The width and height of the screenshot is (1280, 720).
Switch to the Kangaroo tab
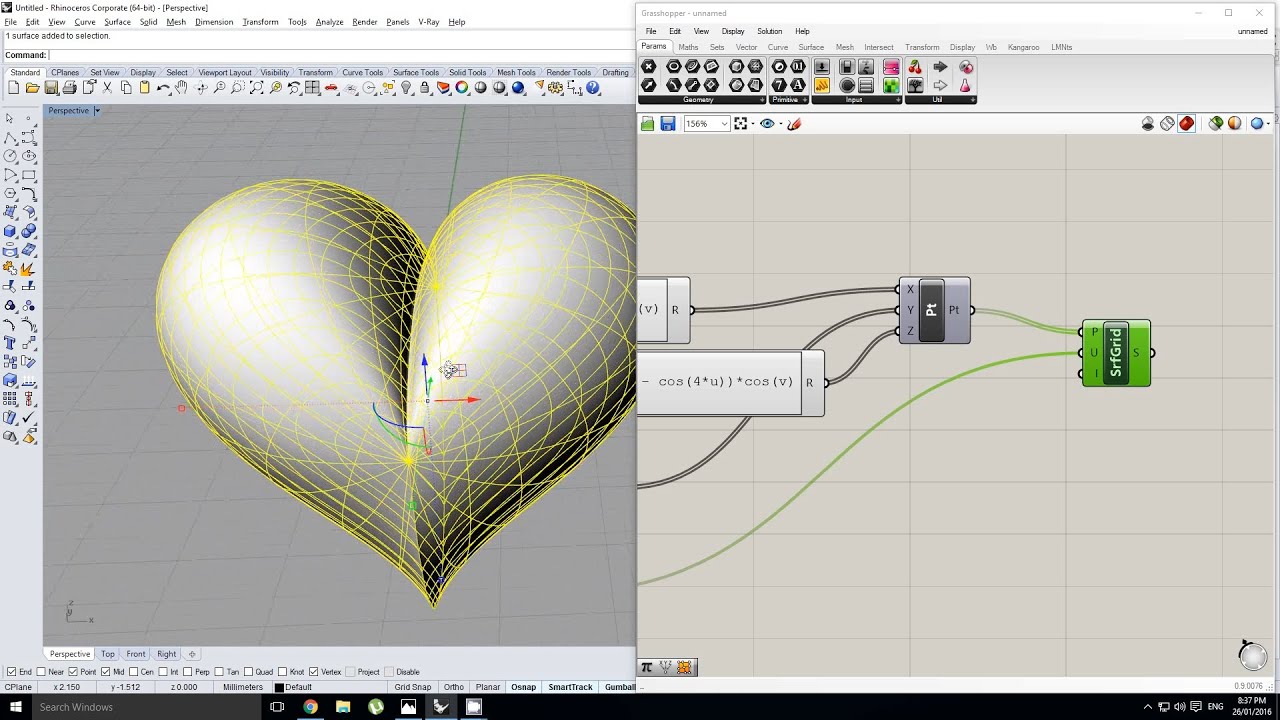click(1023, 47)
